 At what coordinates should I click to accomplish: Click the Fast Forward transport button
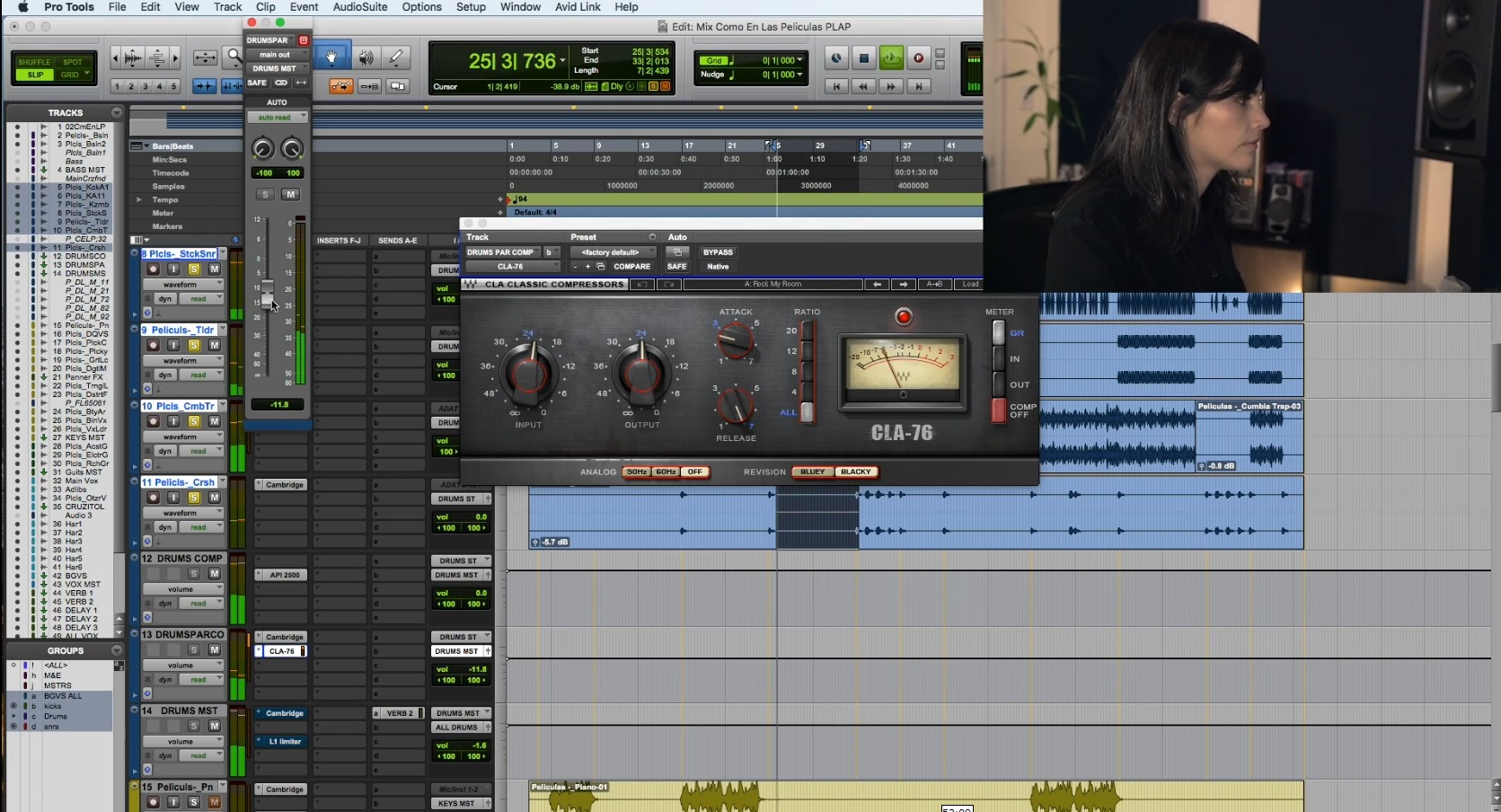tap(891, 86)
